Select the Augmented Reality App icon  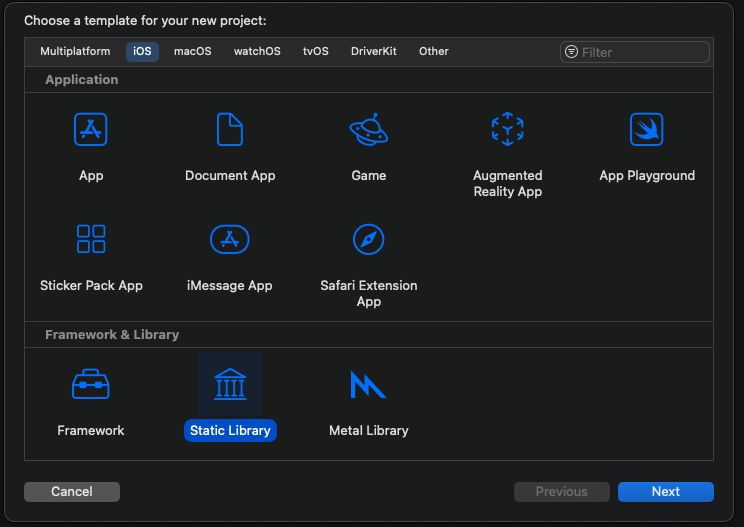click(507, 129)
